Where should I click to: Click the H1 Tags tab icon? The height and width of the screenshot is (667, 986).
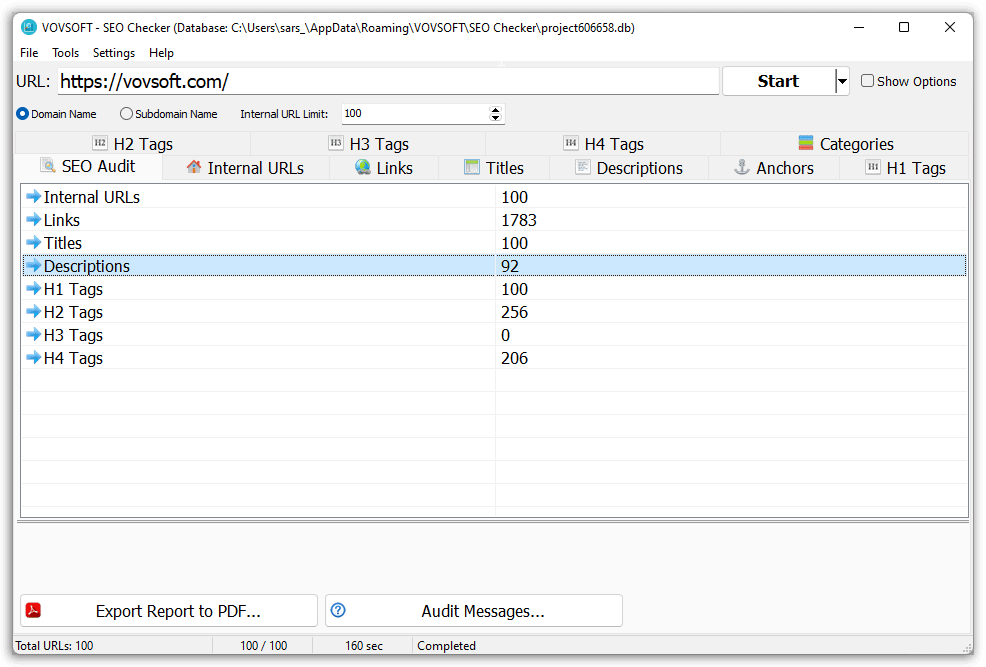(x=873, y=167)
